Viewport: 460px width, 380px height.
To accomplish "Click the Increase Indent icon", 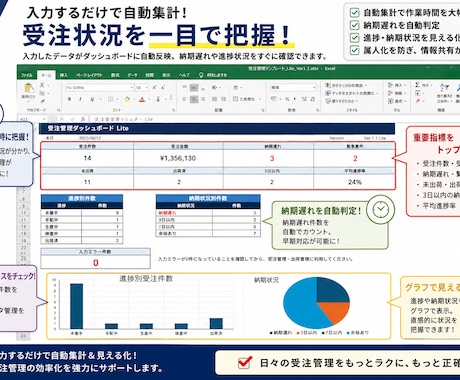I will [224, 99].
